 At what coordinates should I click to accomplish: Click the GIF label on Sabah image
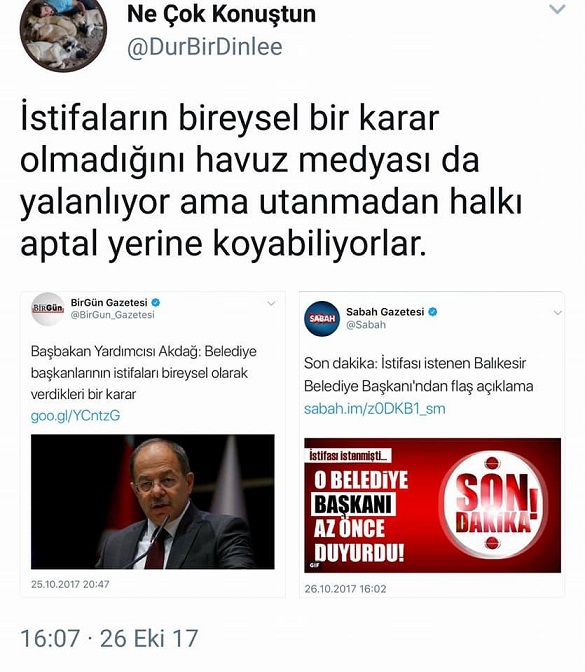(x=315, y=566)
